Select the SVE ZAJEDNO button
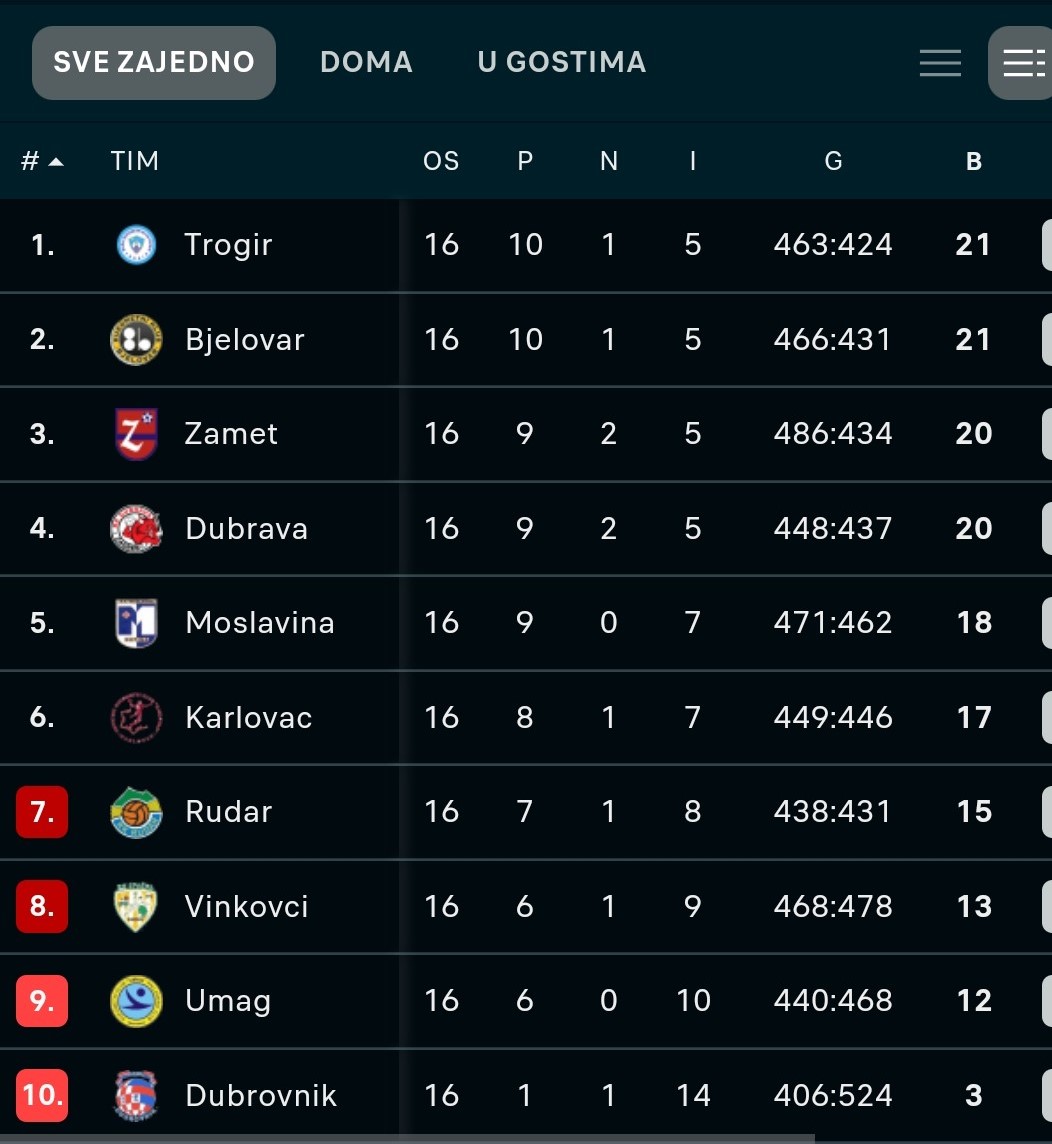The height and width of the screenshot is (1144, 1052). click(x=154, y=63)
